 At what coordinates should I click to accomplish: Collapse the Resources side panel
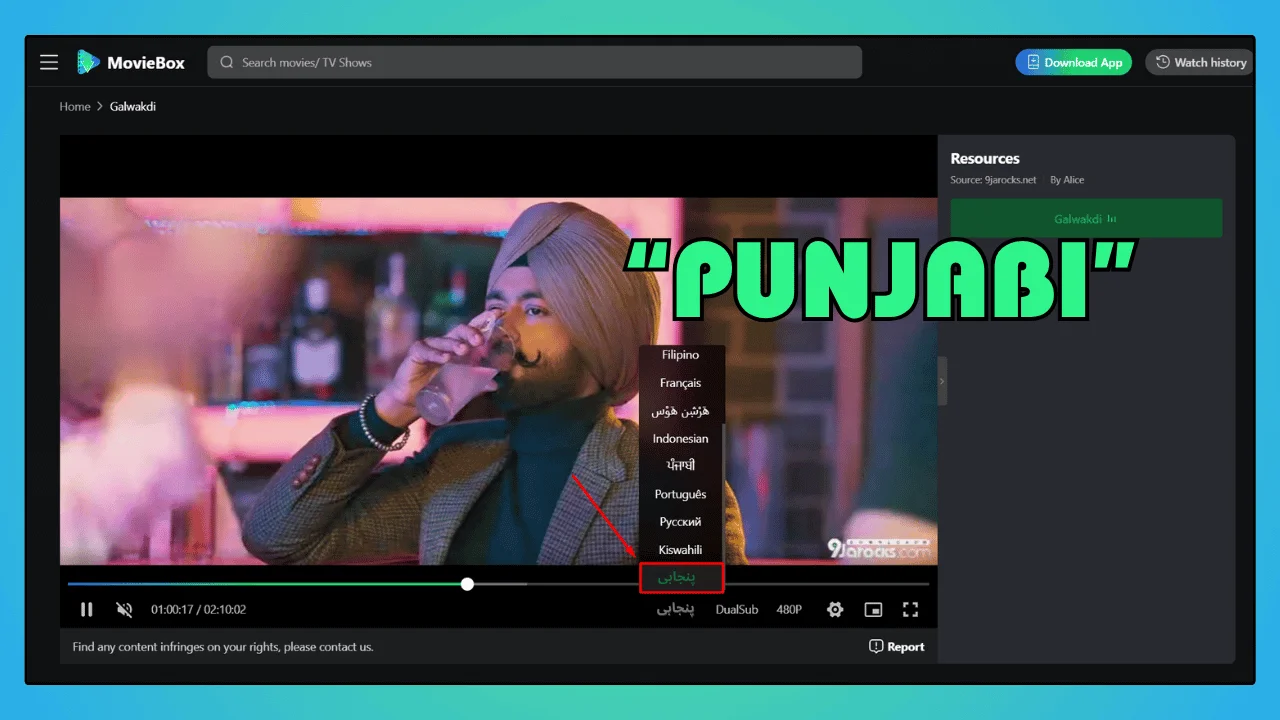[942, 381]
